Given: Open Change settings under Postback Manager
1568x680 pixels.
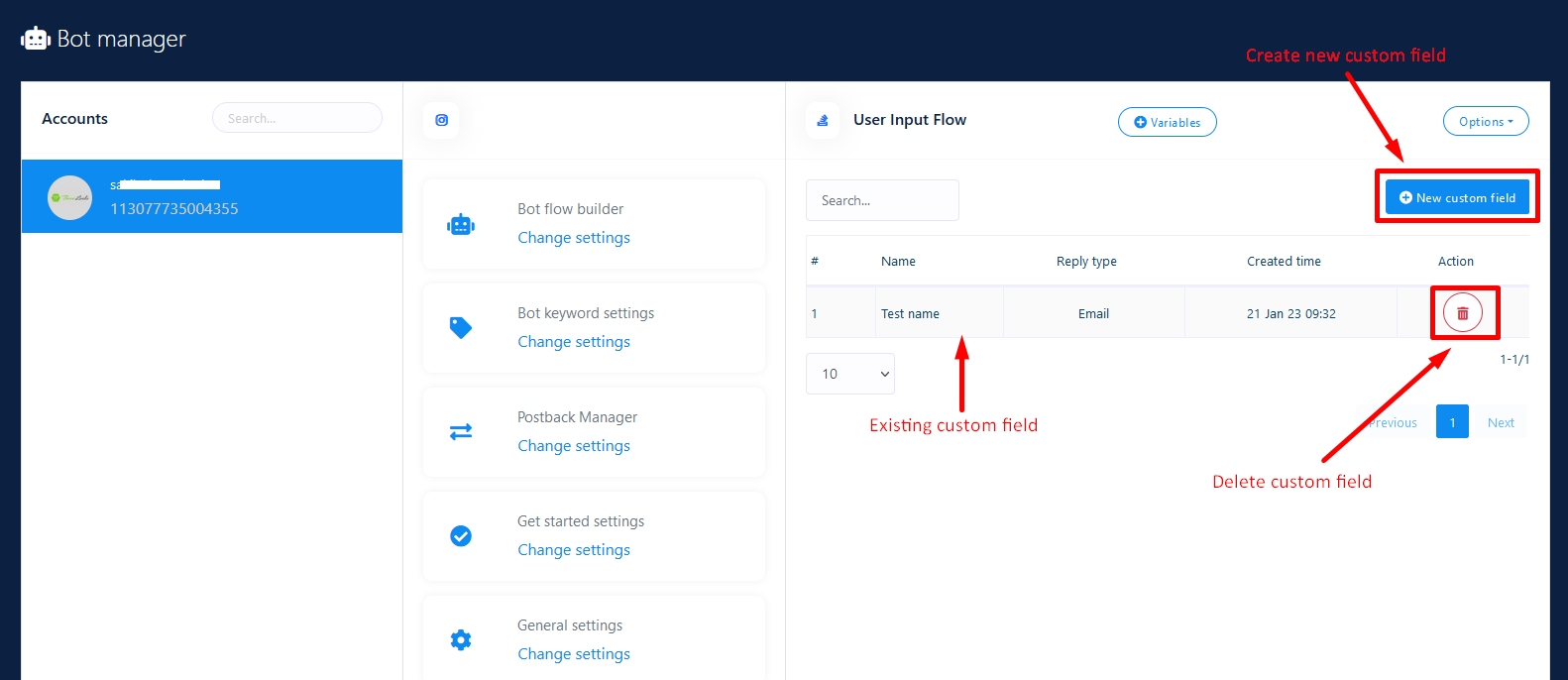Looking at the screenshot, I should point(574,446).
